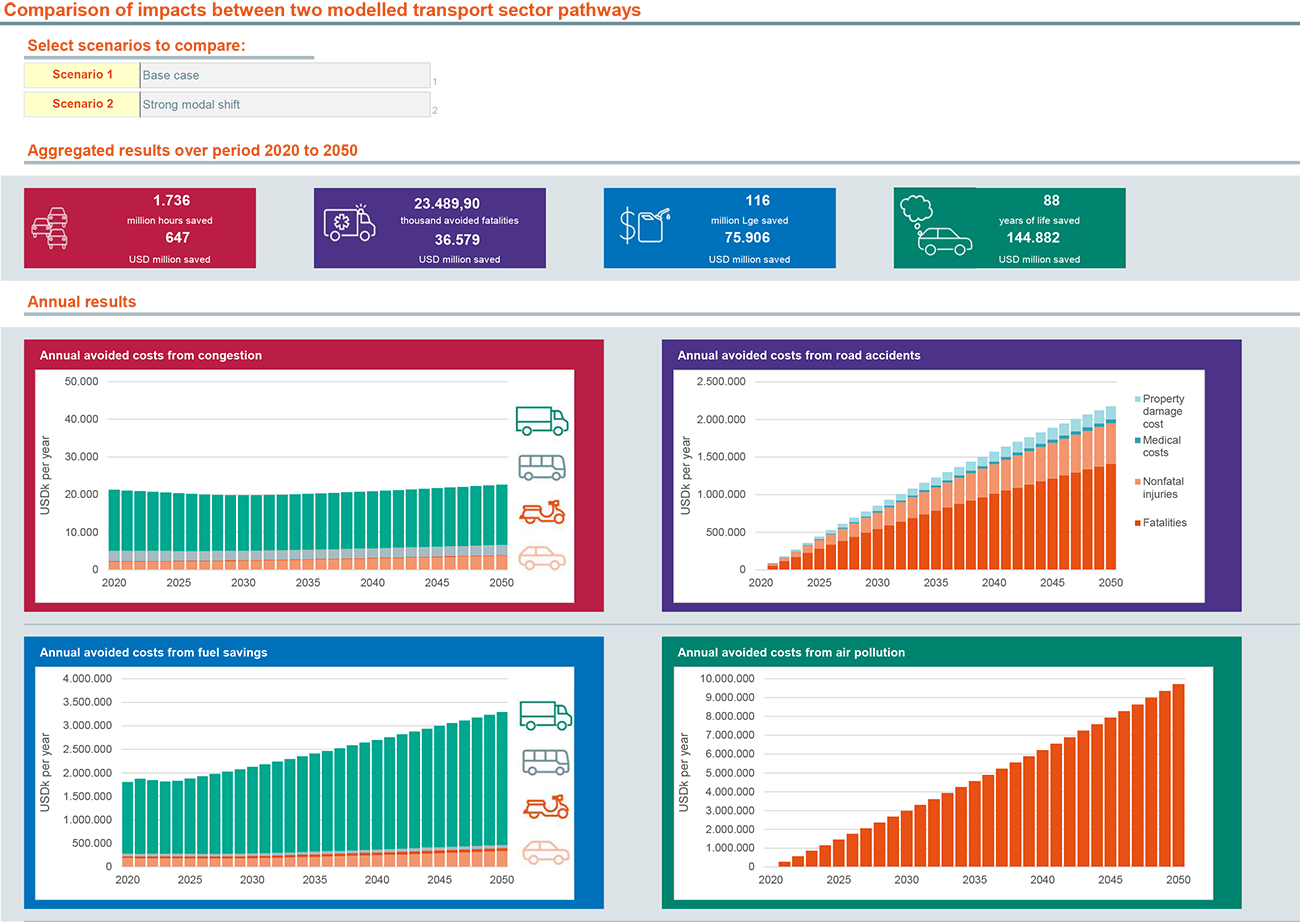
Task: Click the 'Annual results' heading
Action: 82,301
